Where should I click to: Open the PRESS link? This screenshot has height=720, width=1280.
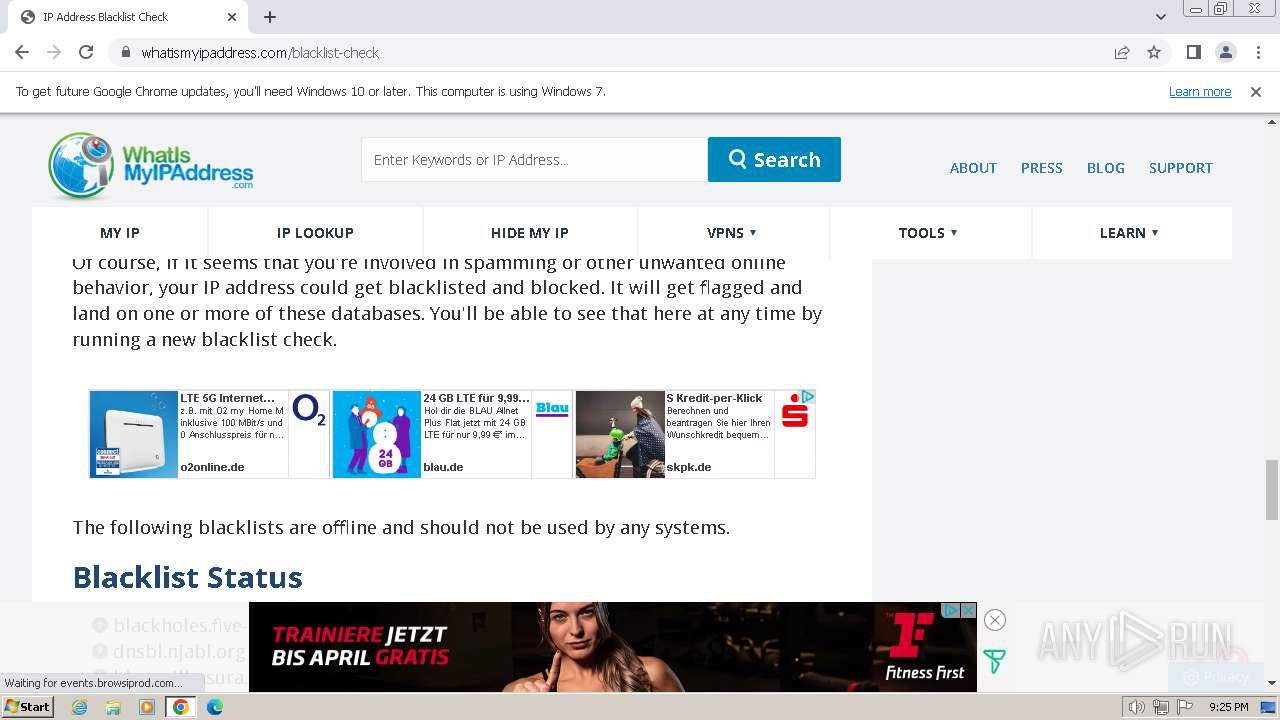point(1041,168)
